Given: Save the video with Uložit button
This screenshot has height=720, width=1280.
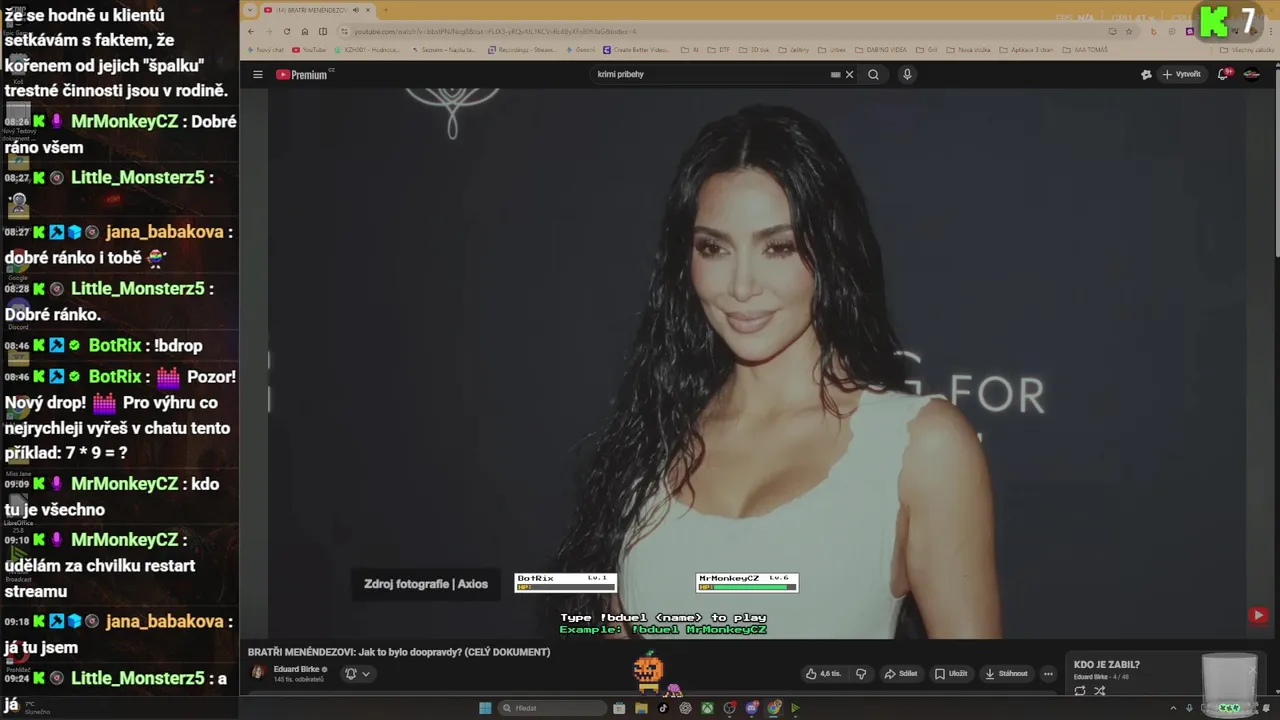Looking at the screenshot, I should 951,674.
